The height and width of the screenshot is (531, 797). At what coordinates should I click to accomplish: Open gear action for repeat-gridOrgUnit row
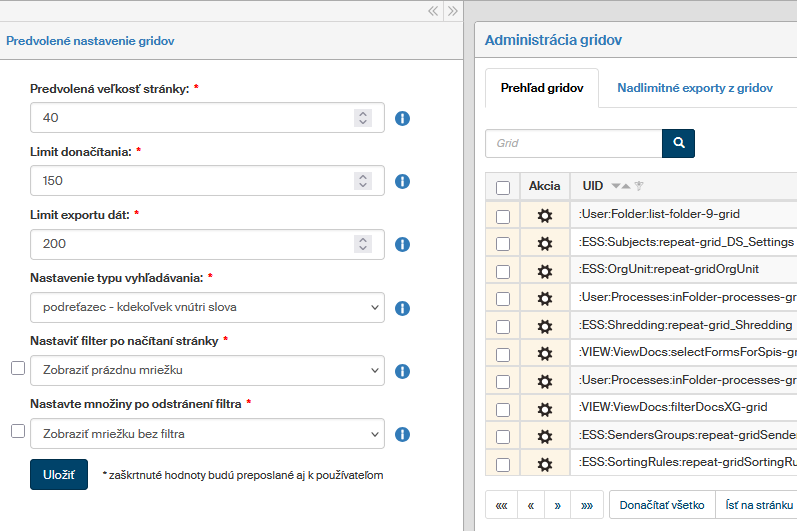pos(545,270)
